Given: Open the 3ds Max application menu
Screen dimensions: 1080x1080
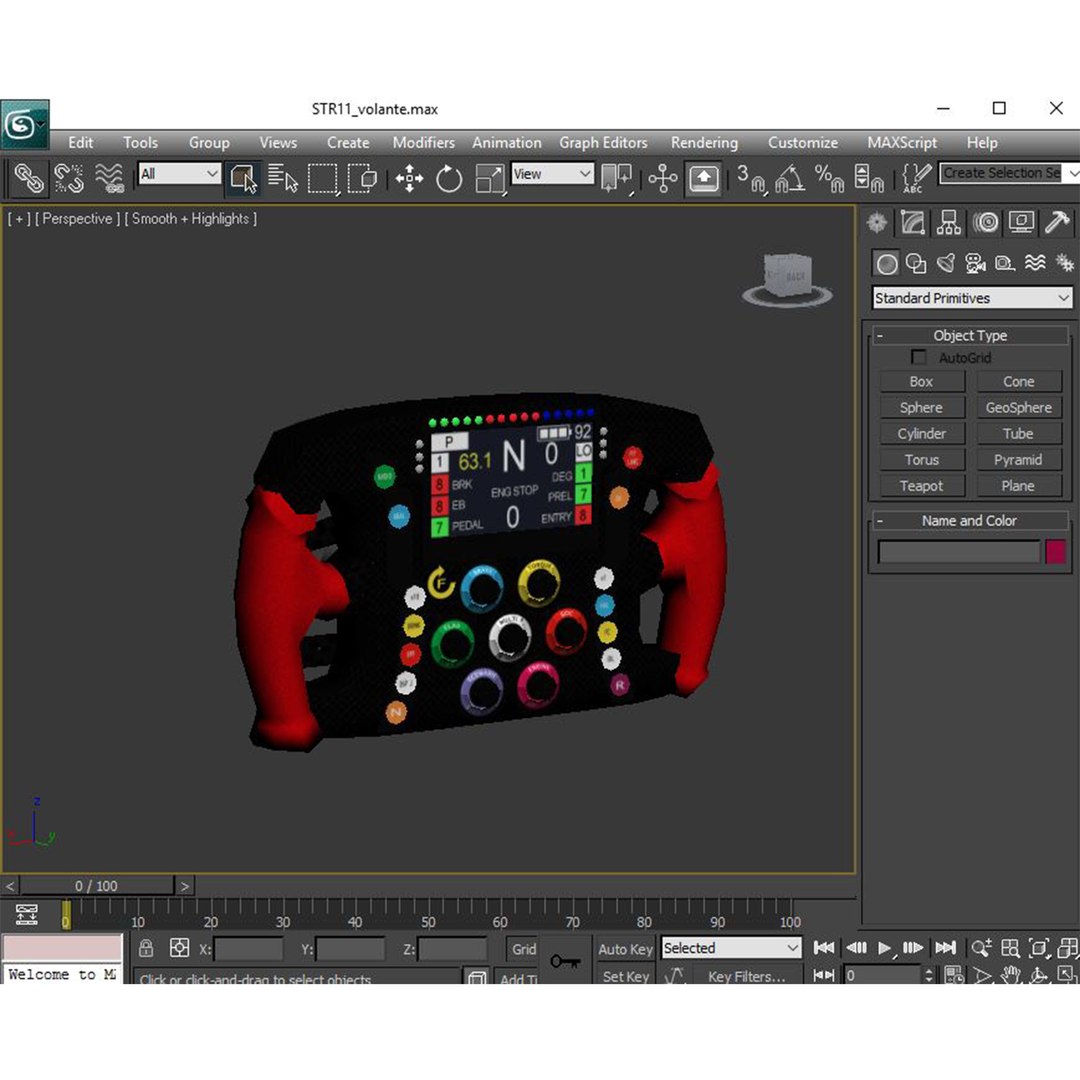Looking at the screenshot, I should pyautogui.click(x=25, y=125).
